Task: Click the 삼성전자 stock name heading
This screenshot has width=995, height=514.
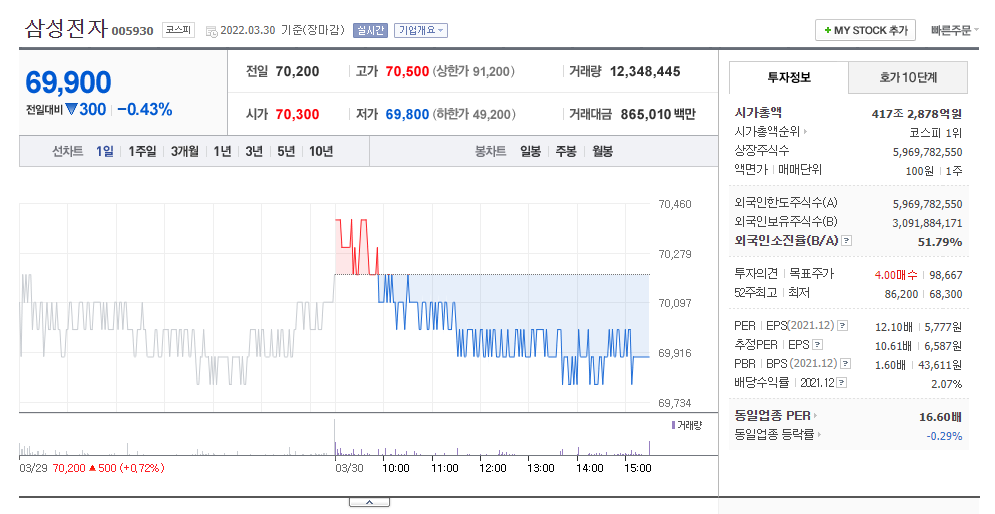Action: tap(66, 29)
